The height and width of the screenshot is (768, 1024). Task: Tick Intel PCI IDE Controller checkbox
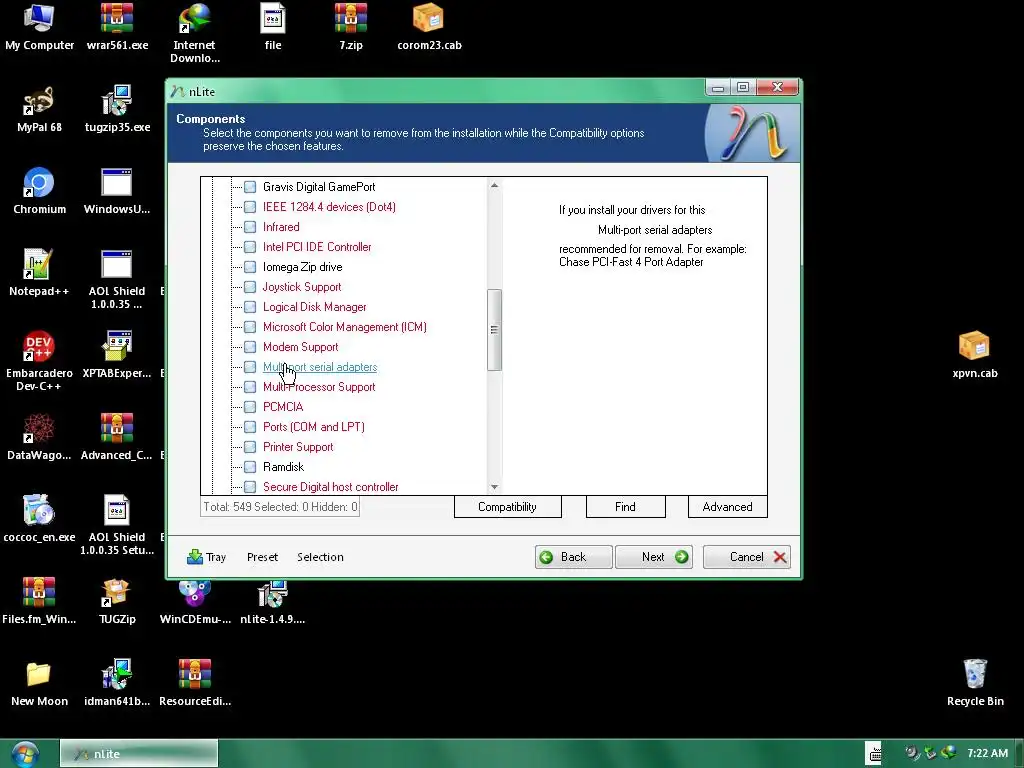pos(250,247)
